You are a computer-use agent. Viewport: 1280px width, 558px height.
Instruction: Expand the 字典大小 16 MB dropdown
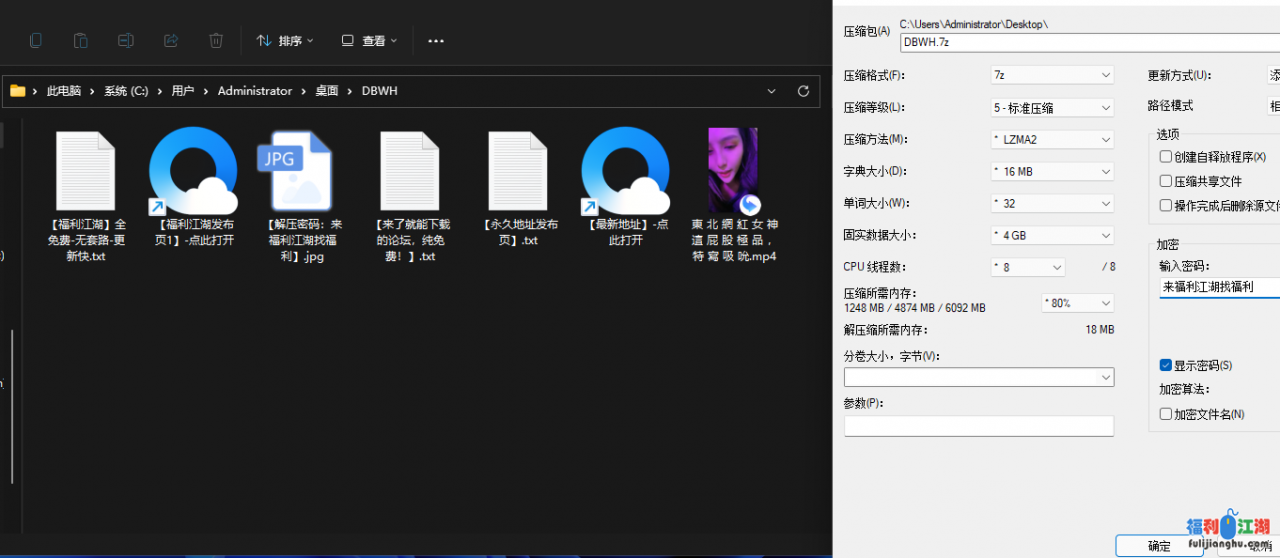1051,171
